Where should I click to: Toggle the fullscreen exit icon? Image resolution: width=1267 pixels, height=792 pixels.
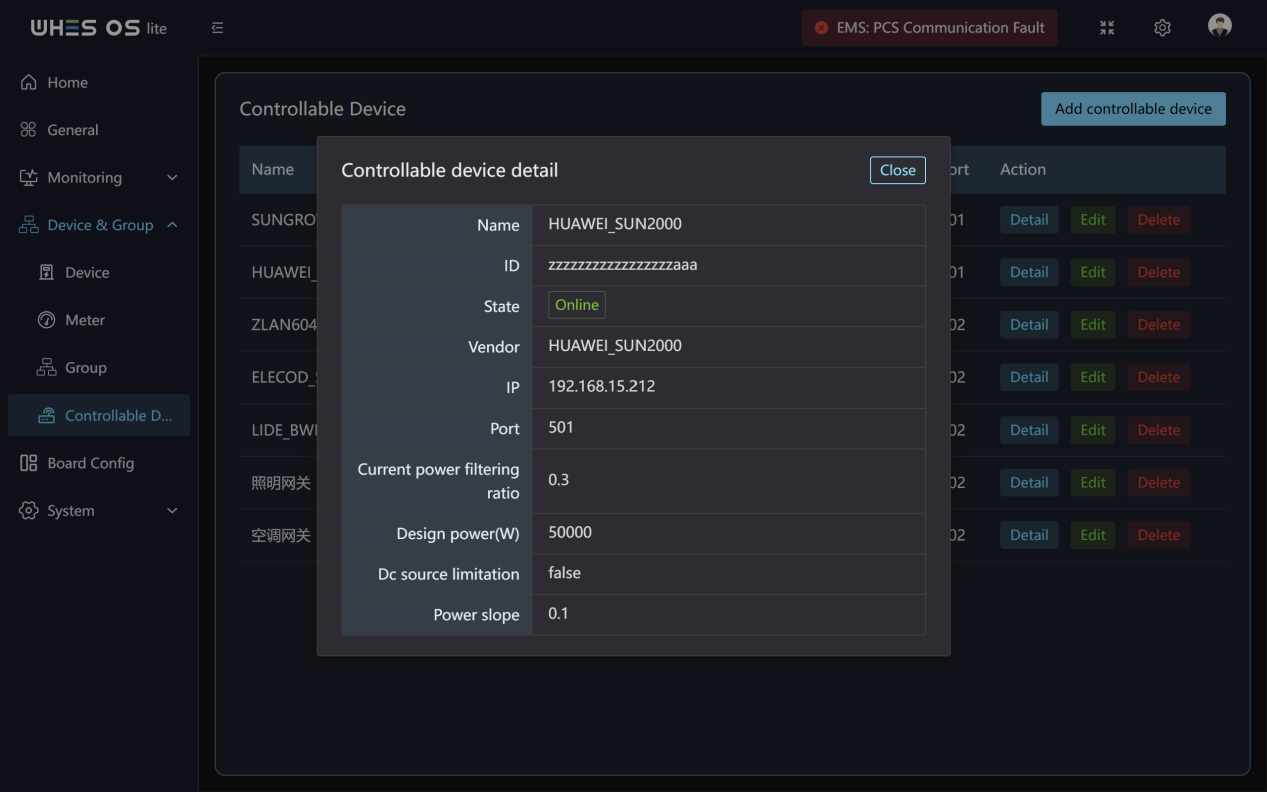coord(1107,28)
